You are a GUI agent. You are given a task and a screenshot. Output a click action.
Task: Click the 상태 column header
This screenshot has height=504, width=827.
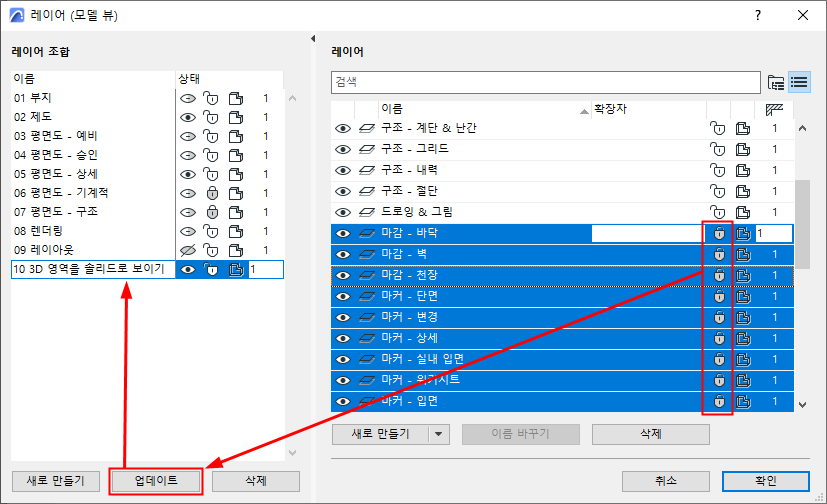[x=229, y=79]
